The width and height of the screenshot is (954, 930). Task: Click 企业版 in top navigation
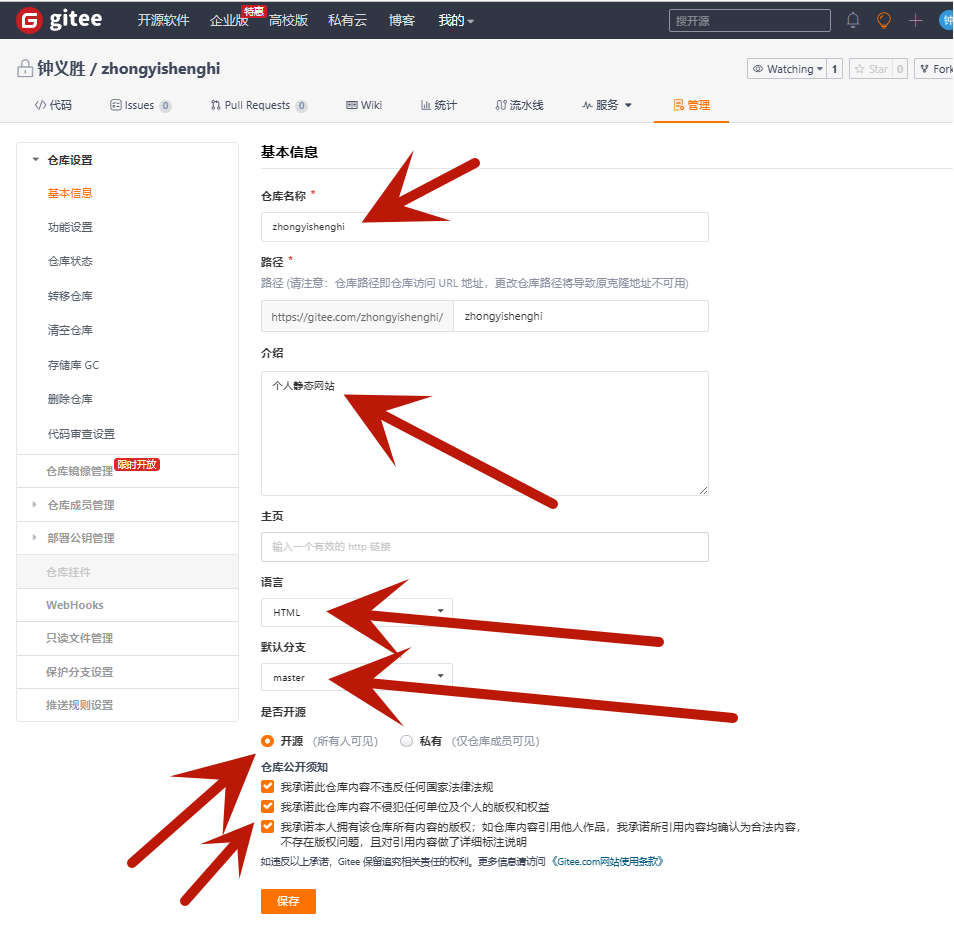(x=229, y=21)
